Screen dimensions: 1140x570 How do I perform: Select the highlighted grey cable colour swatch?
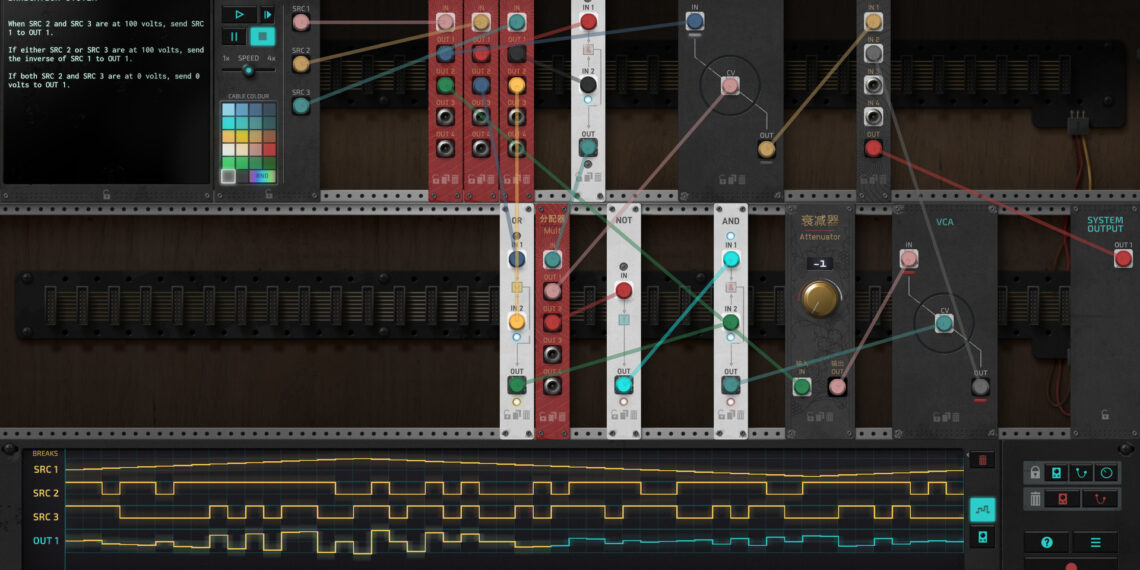(x=228, y=176)
